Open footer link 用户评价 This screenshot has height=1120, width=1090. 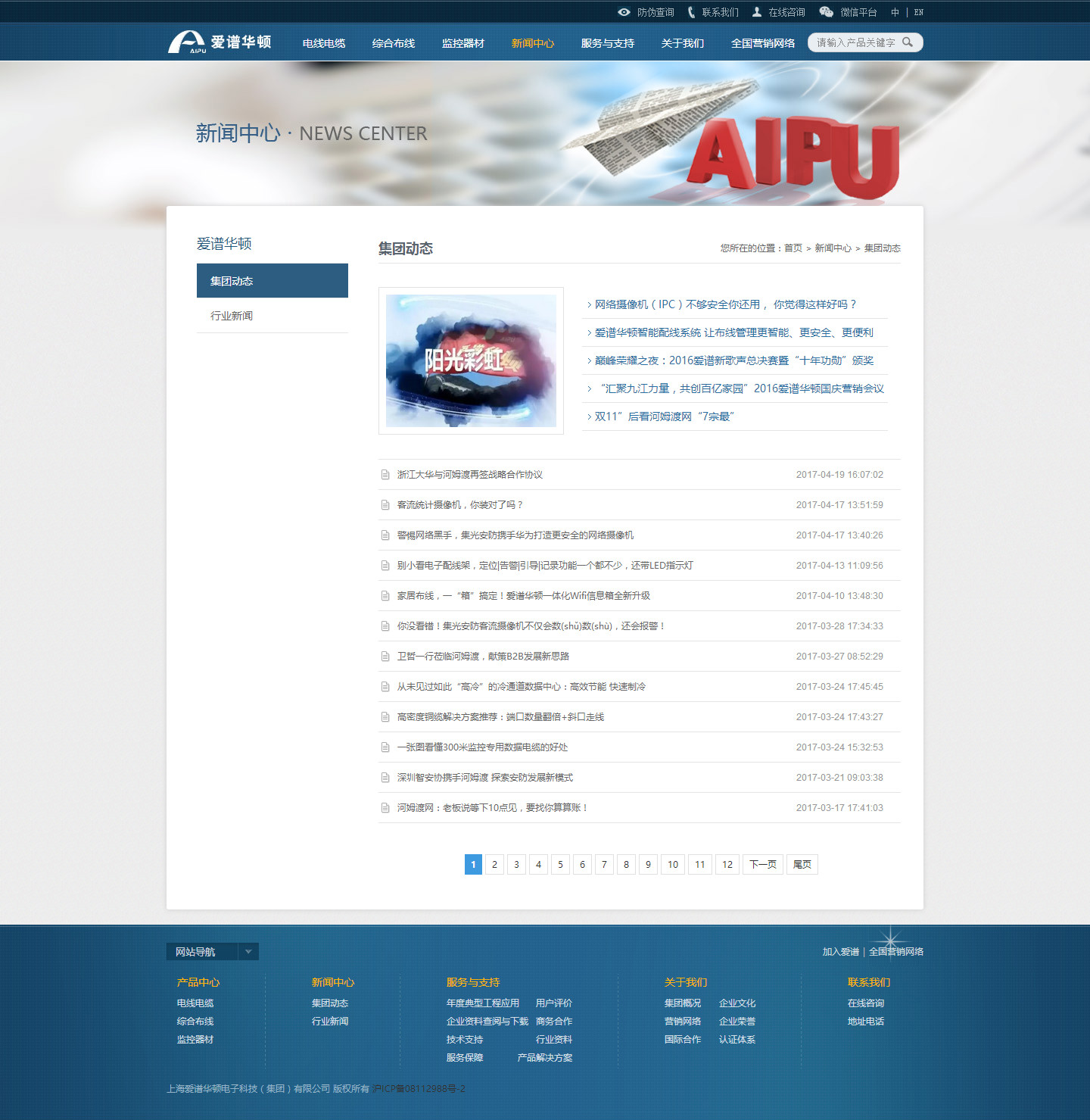(554, 1003)
